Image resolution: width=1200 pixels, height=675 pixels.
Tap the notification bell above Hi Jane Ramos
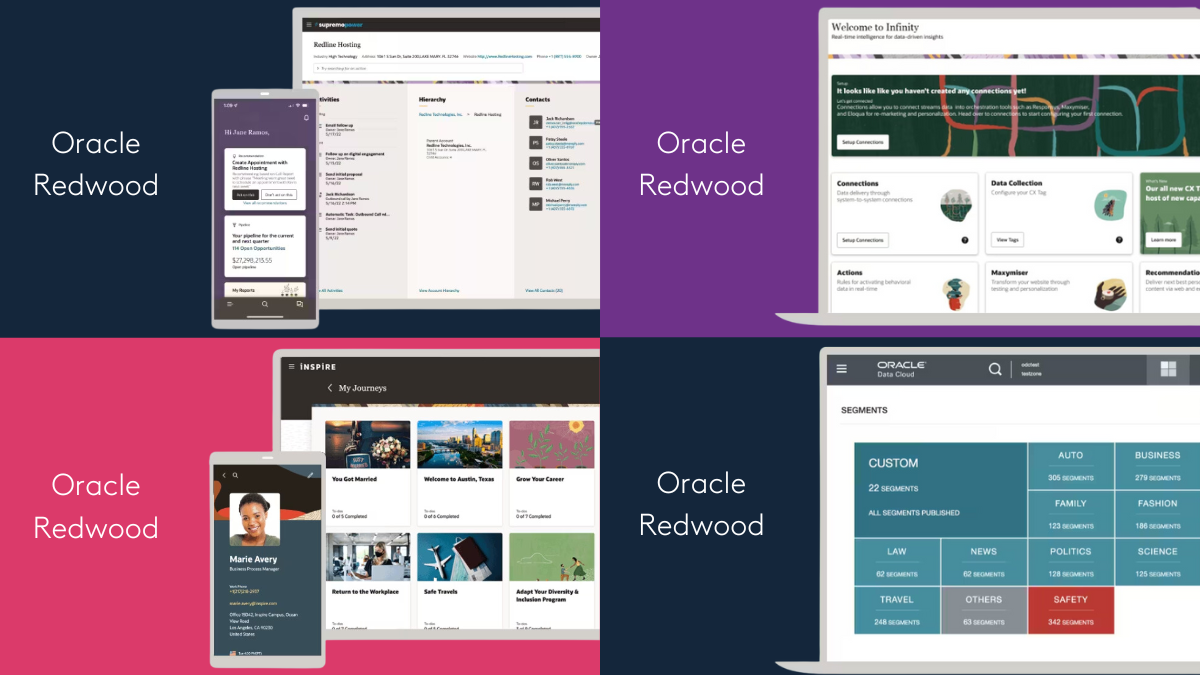(x=306, y=118)
